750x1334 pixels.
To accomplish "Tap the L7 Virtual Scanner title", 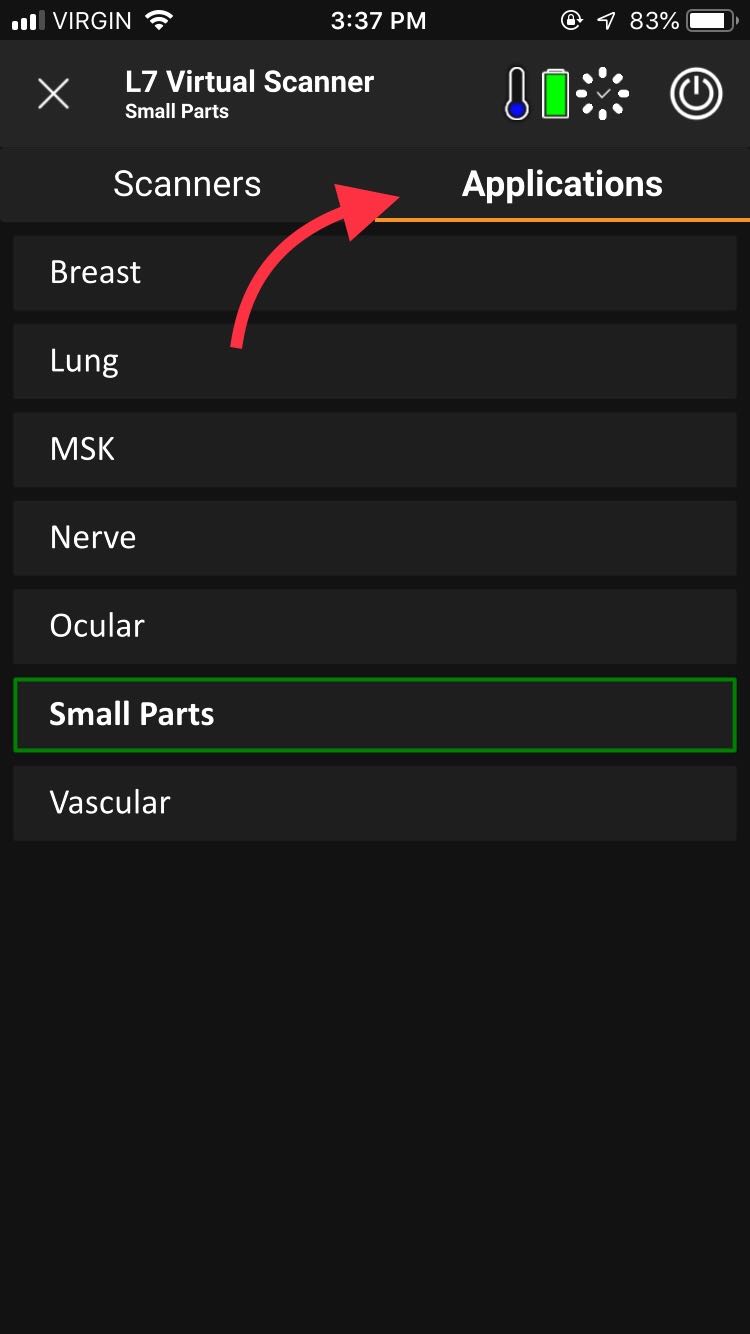I will 249,82.
